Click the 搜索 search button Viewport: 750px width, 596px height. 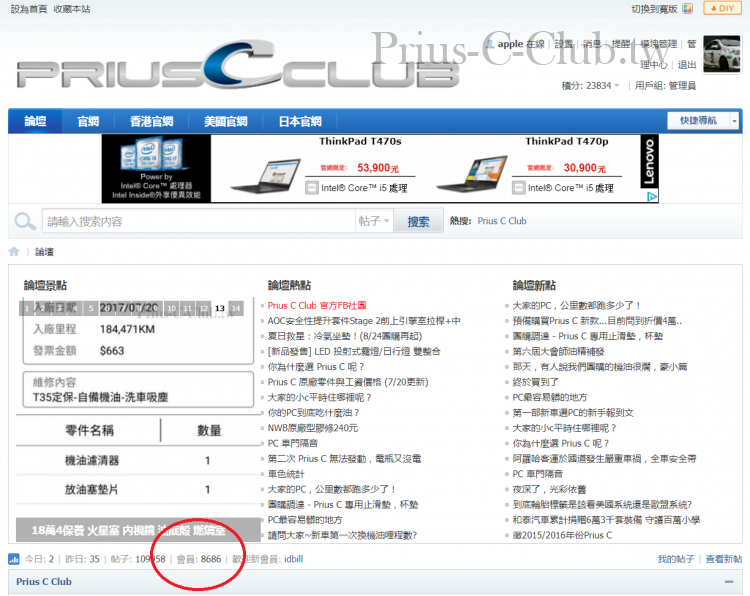coord(418,221)
